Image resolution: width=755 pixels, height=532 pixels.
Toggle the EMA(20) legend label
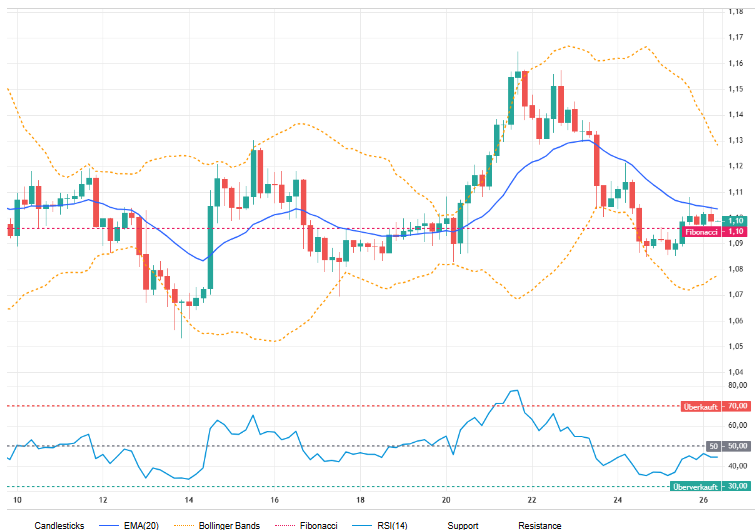(x=141, y=525)
